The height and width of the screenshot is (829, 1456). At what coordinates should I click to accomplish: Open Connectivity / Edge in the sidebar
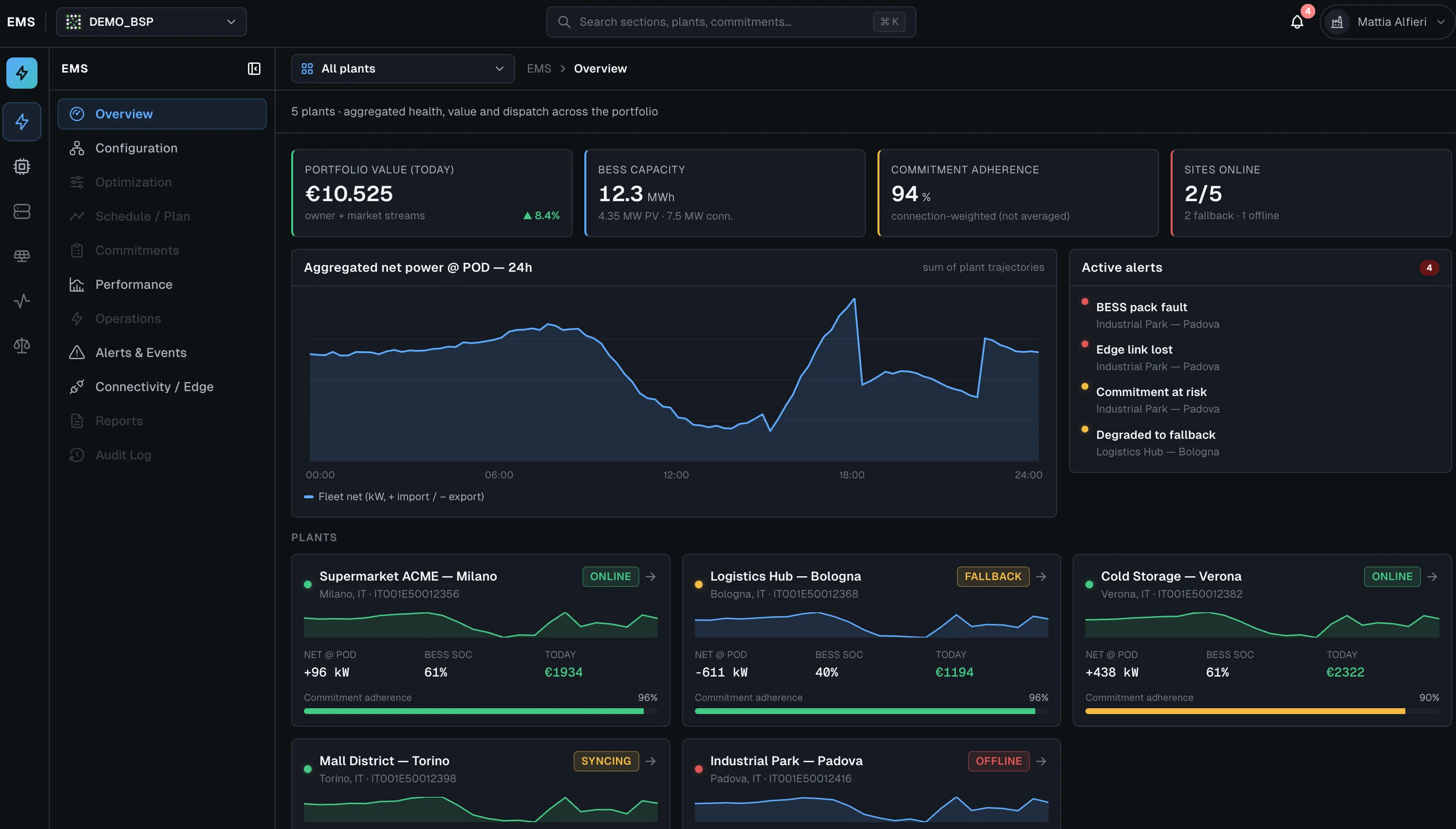click(x=162, y=387)
